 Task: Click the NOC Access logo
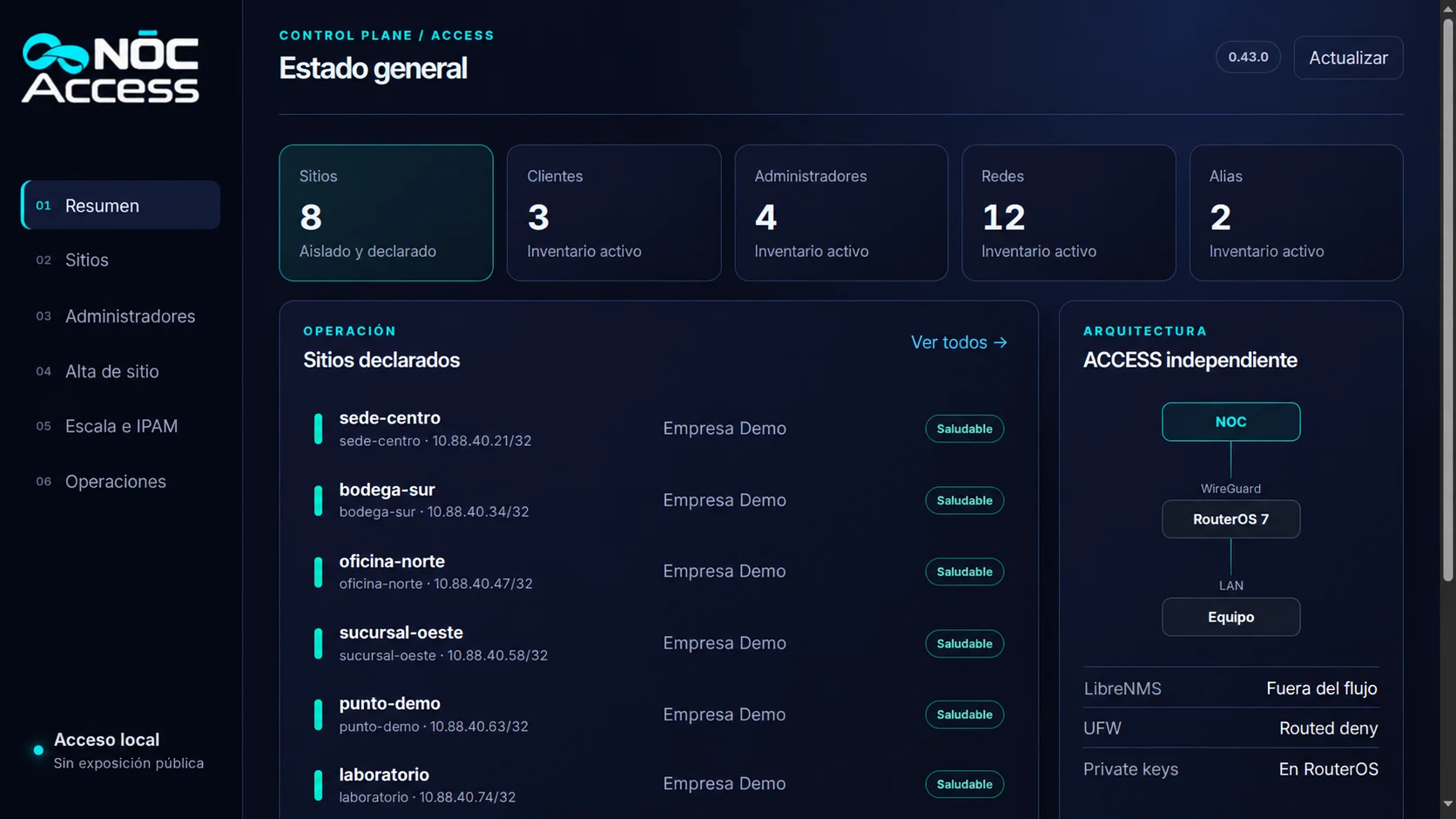[x=111, y=67]
